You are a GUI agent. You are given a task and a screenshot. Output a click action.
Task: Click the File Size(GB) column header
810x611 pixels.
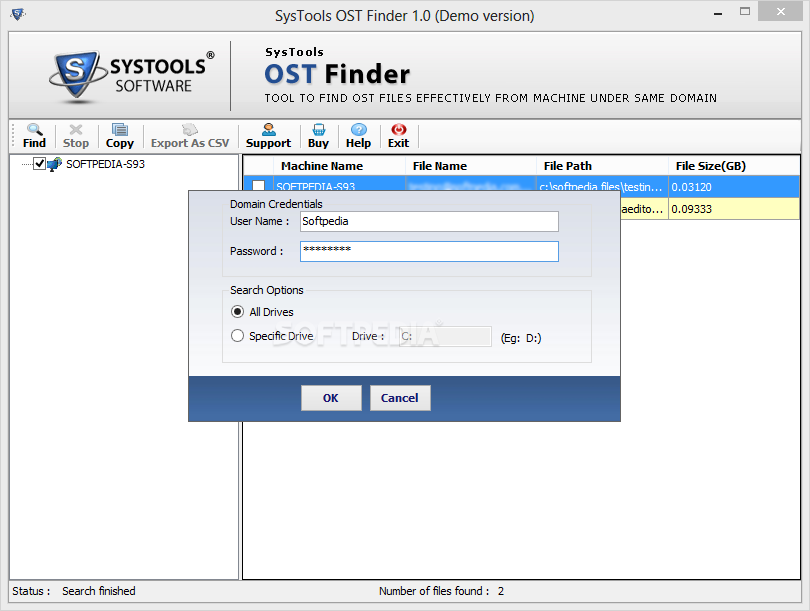click(x=734, y=166)
